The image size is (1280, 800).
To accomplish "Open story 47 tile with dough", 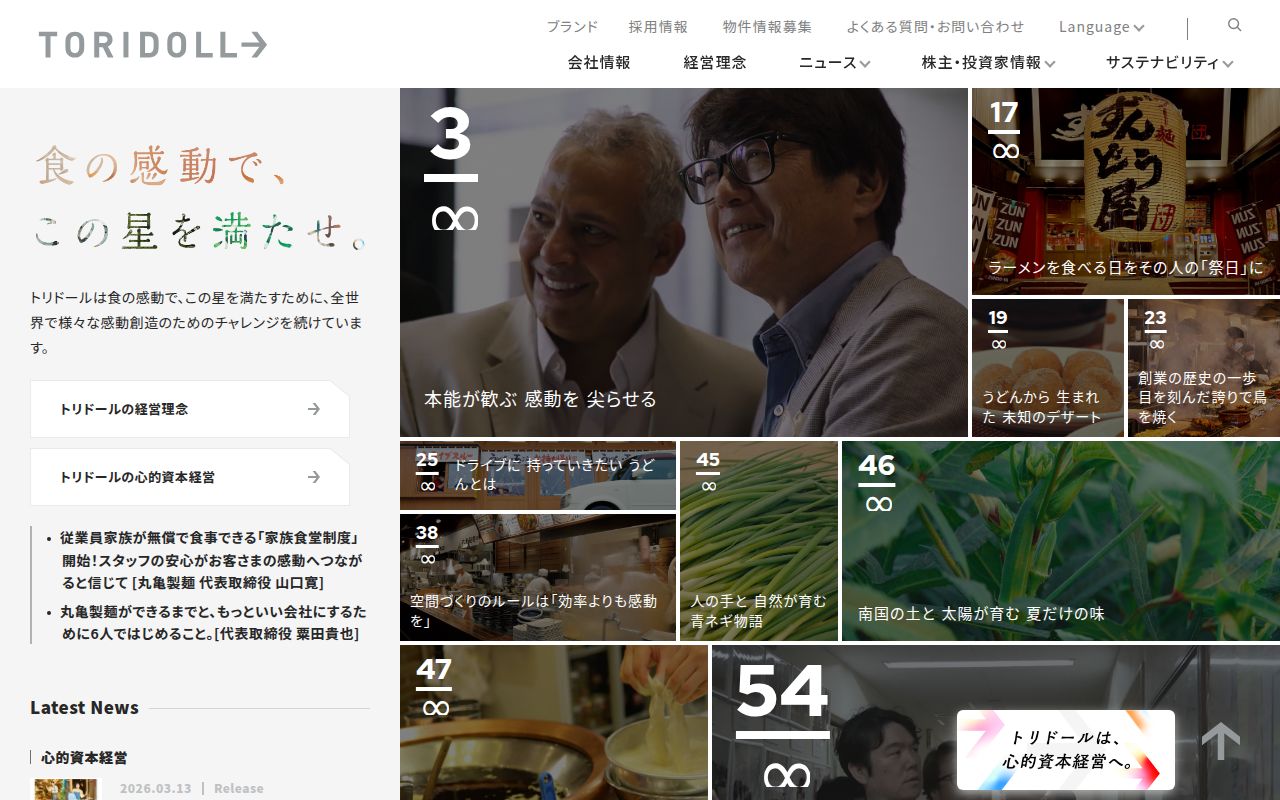I will pos(554,722).
